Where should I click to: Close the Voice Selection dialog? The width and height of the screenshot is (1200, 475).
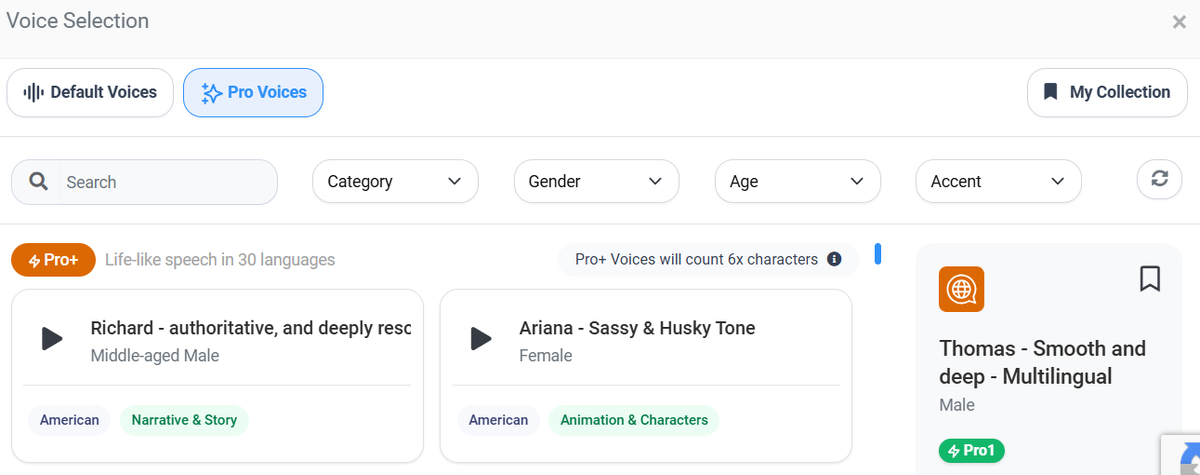point(1179,22)
